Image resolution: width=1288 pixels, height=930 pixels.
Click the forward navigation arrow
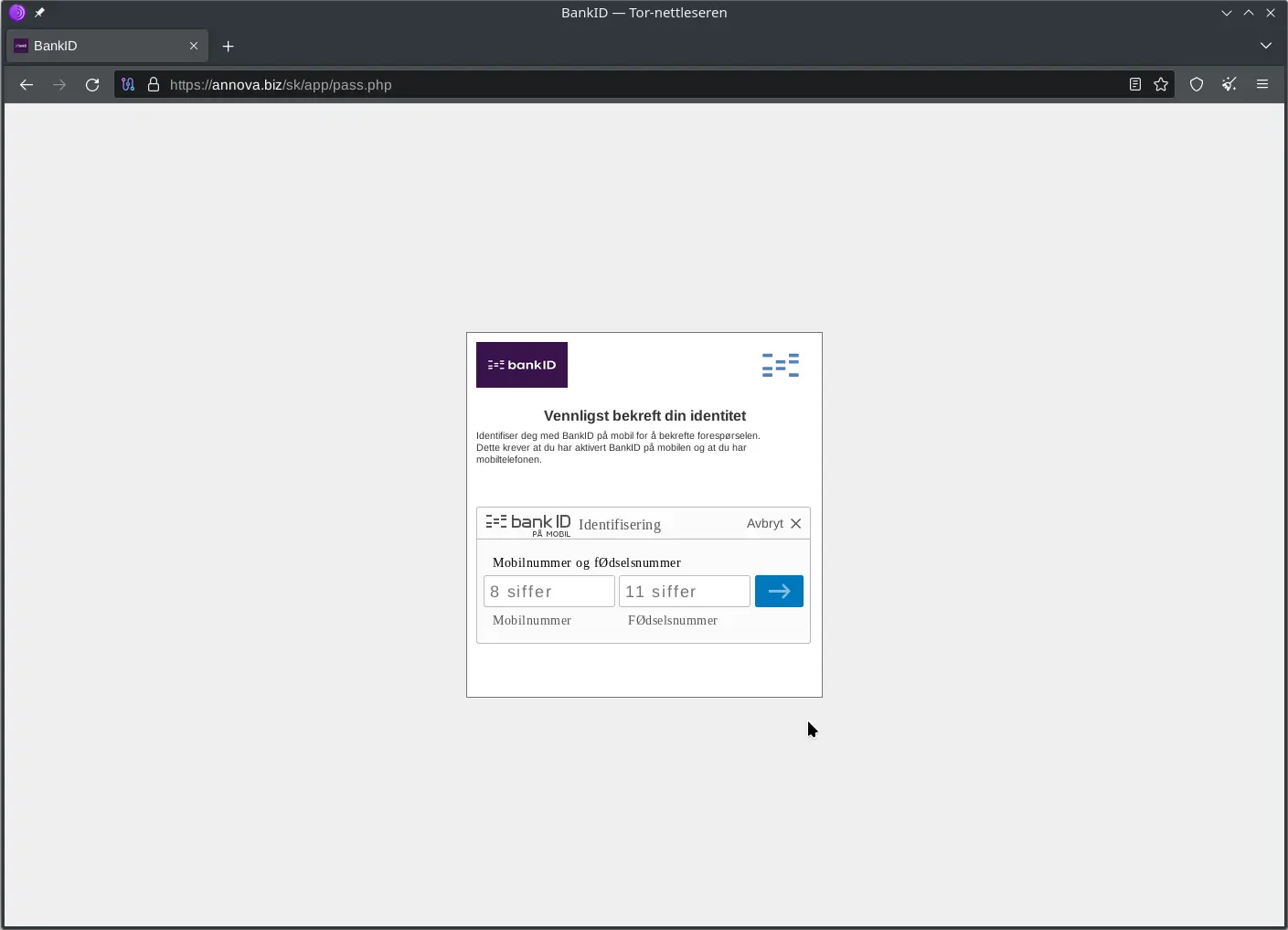click(59, 85)
